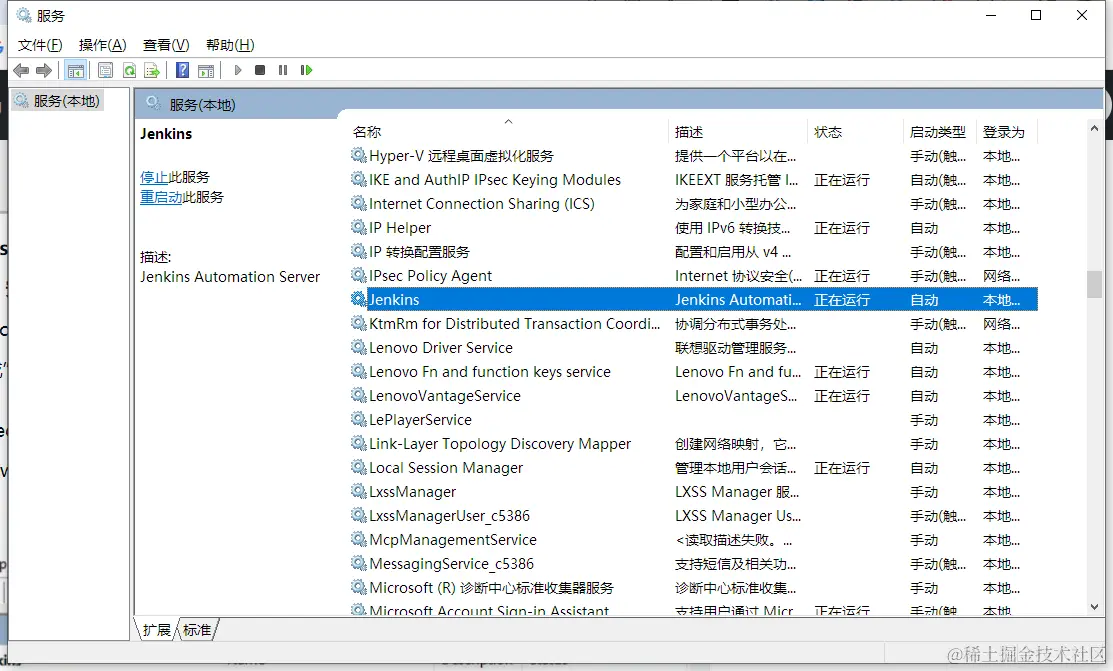
Task: Click the 停止 link to stop service
Action: (154, 177)
